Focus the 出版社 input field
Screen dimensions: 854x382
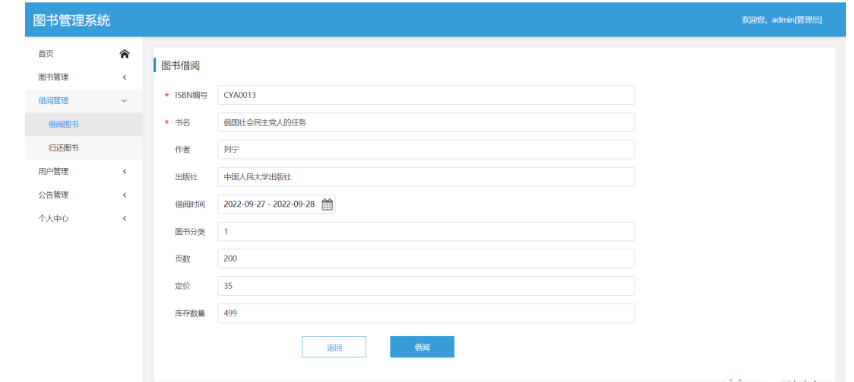click(426, 177)
